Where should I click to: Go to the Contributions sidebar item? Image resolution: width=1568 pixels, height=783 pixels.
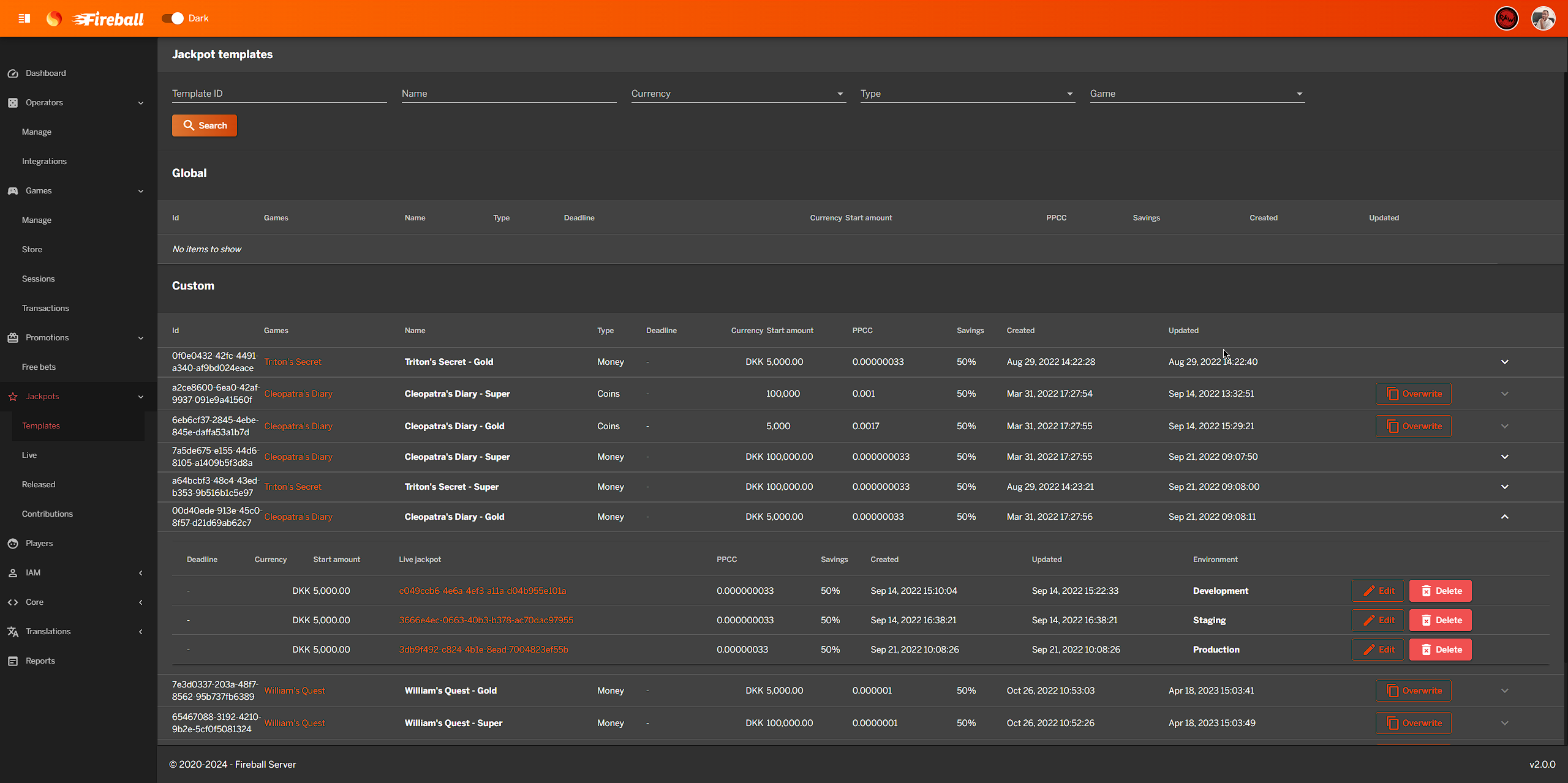tap(47, 514)
